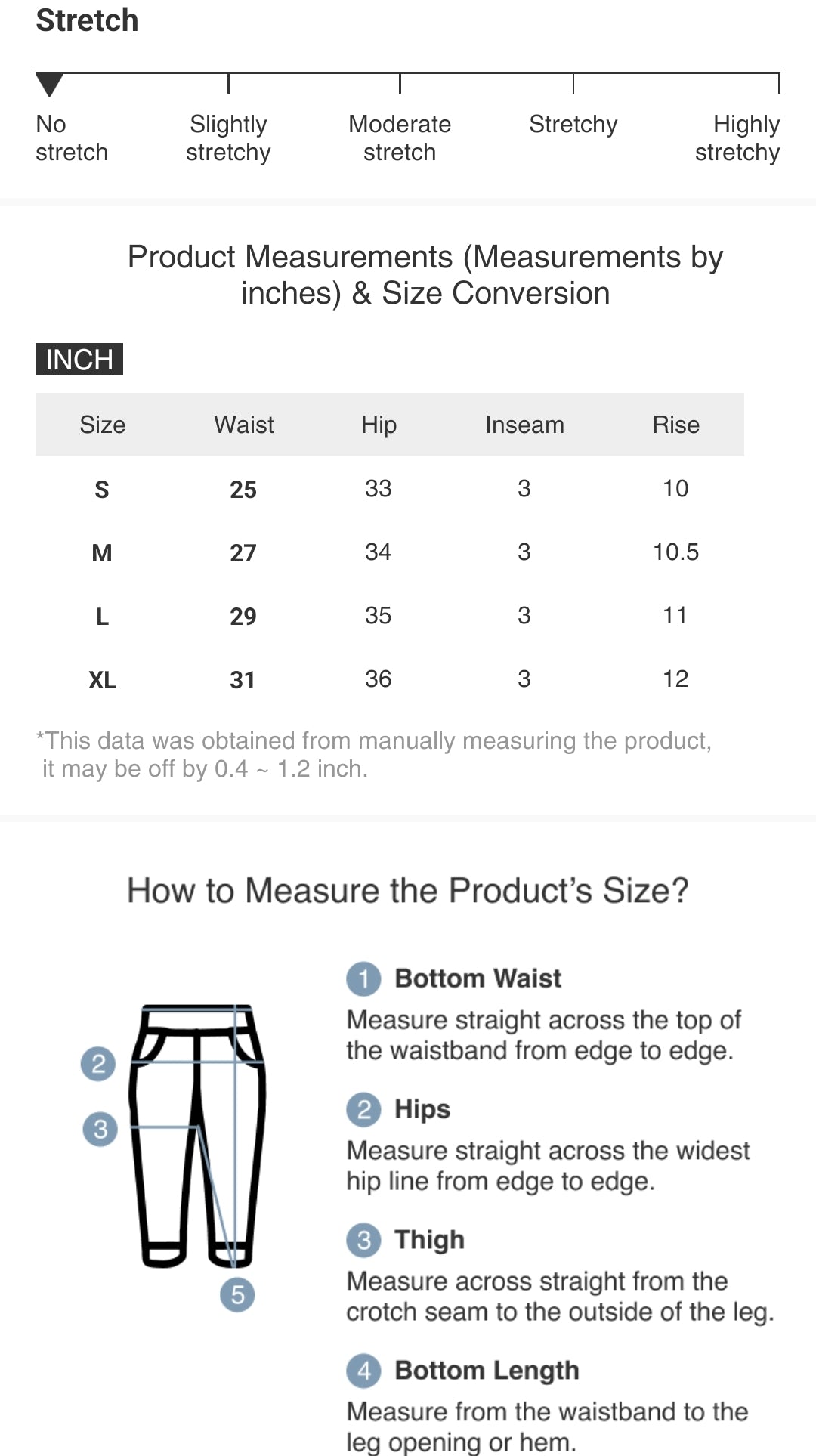Select the S size row label

pos(102,490)
